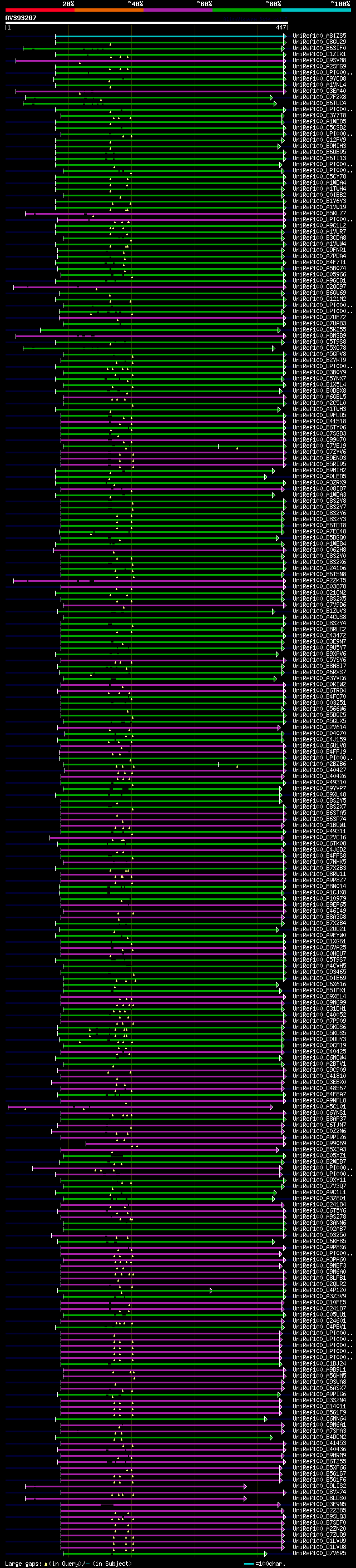Screen dimensions: 356x1568
Task: Open hit UniRef100_Q9FNR1
Action: [319, 250]
